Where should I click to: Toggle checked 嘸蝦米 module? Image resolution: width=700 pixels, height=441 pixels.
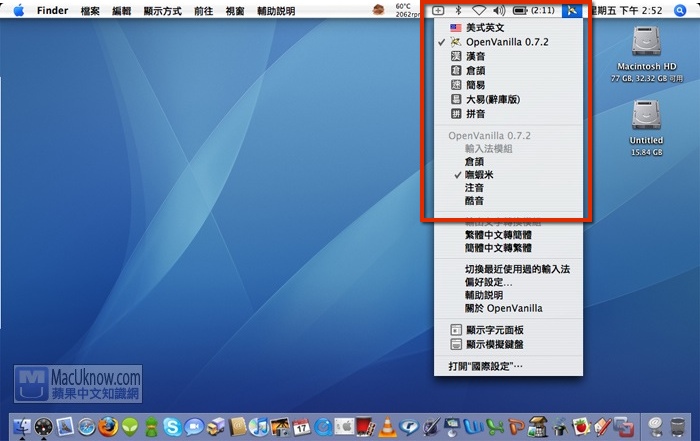pos(508,175)
